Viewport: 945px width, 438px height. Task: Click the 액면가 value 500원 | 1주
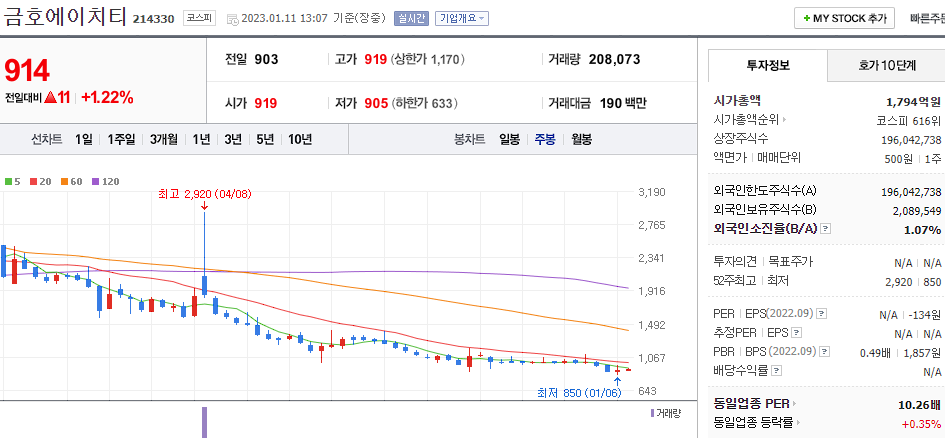tap(914, 158)
